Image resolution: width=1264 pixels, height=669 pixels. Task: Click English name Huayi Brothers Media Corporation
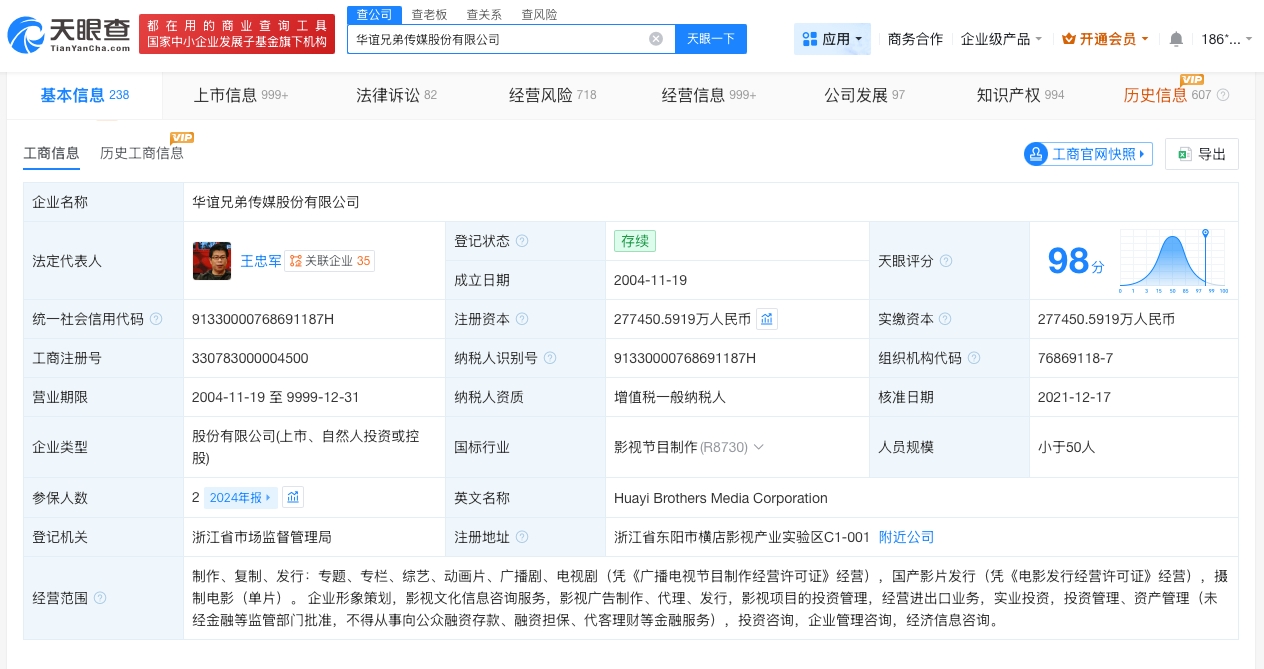(x=721, y=498)
